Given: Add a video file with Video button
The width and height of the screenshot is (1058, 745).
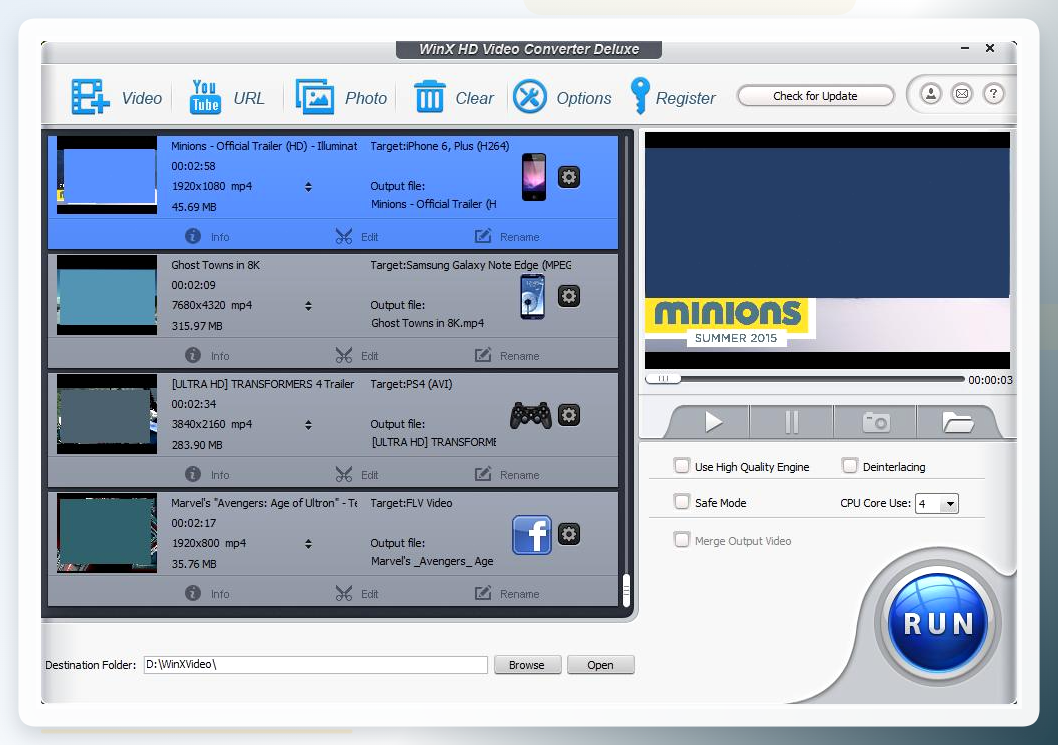Looking at the screenshot, I should pyautogui.click(x=116, y=98).
